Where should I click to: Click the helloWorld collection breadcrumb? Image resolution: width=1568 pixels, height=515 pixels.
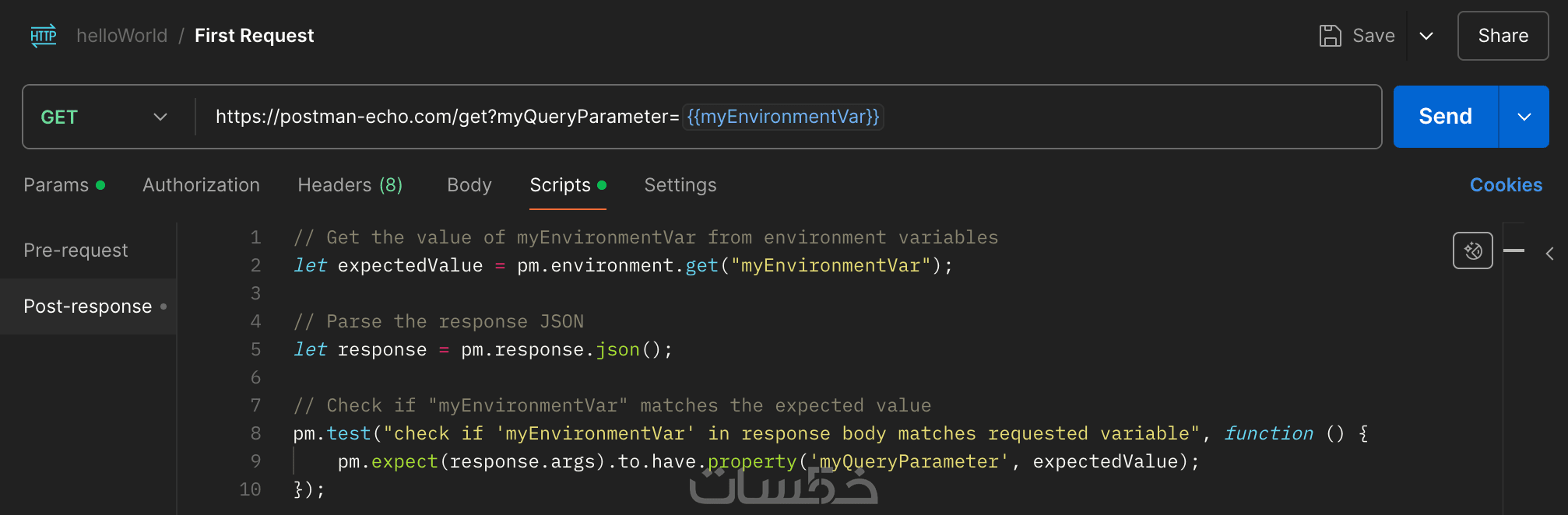click(x=121, y=36)
